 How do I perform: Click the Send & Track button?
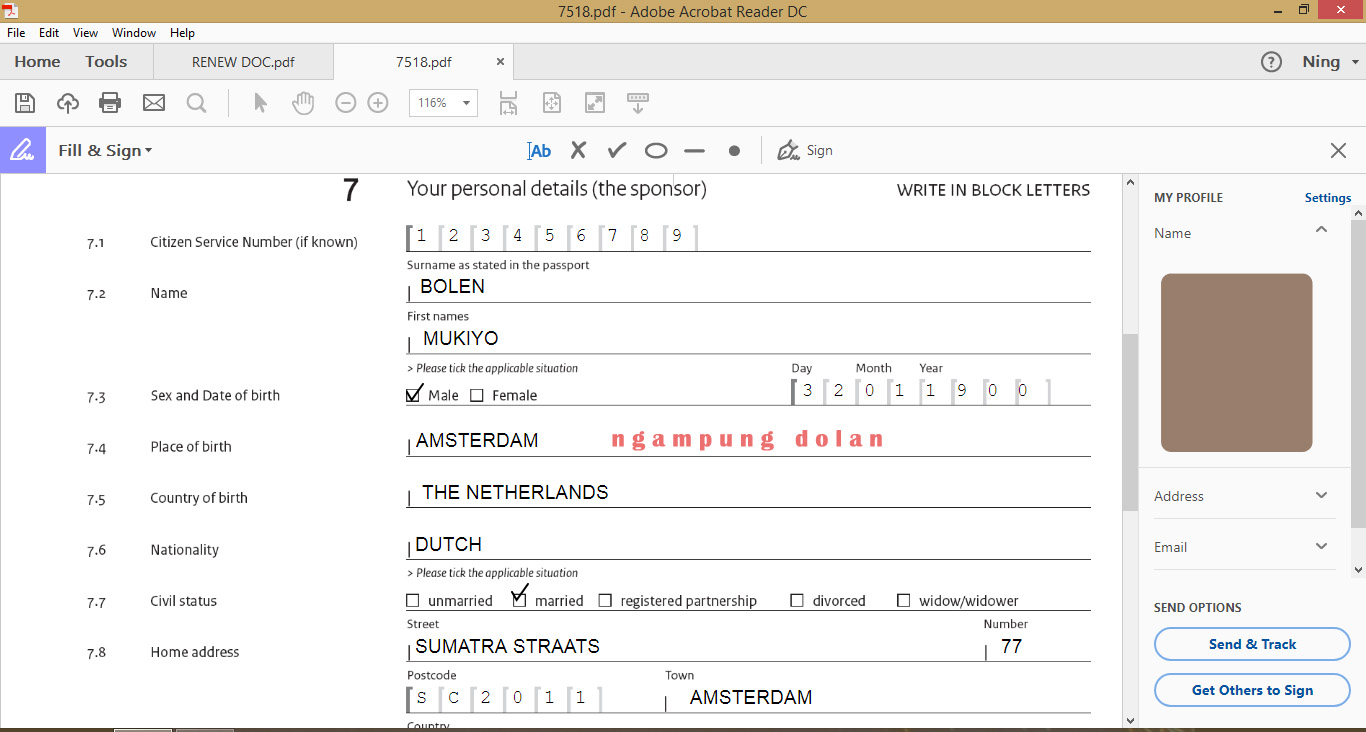[1252, 644]
